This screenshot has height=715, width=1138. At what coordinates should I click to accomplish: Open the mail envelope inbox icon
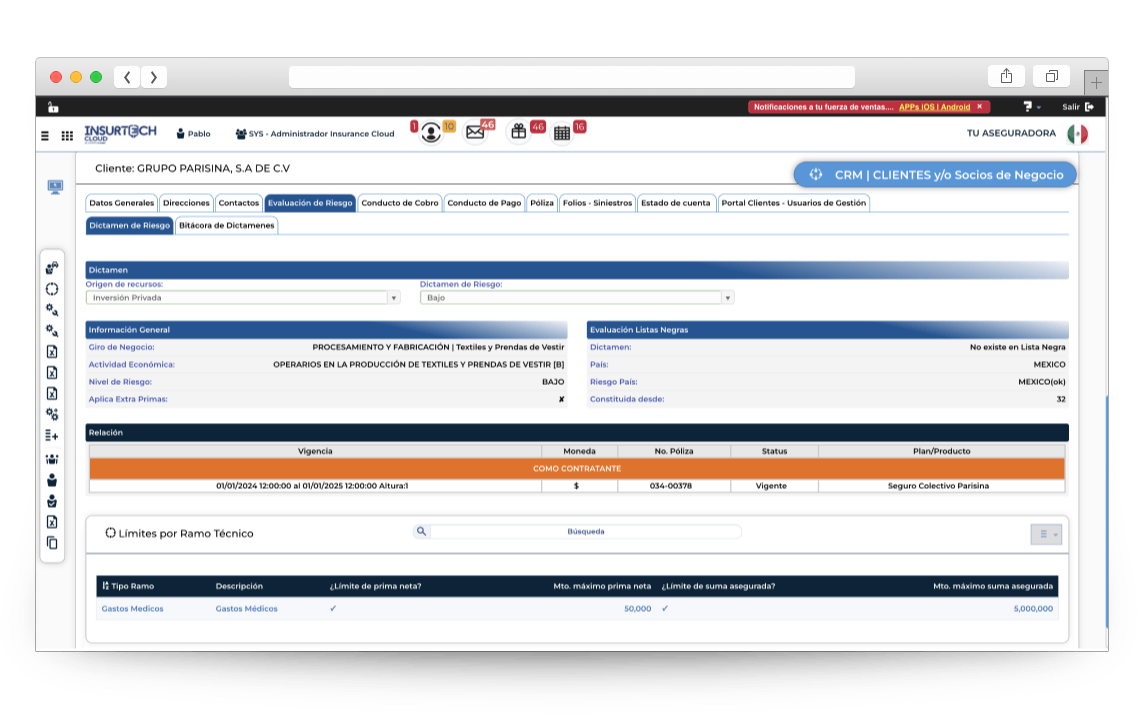(475, 132)
